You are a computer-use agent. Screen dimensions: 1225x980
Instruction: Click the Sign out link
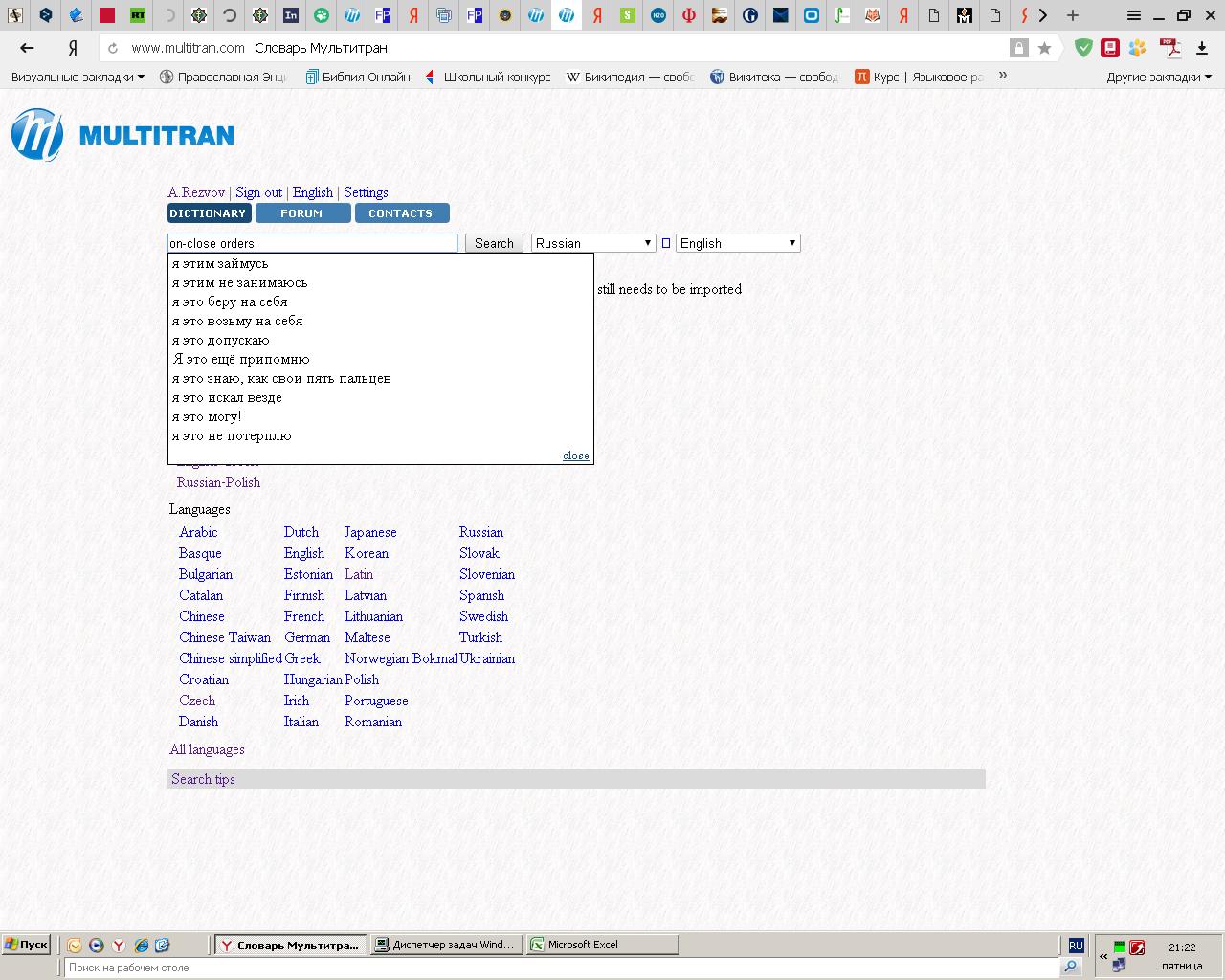(x=258, y=192)
